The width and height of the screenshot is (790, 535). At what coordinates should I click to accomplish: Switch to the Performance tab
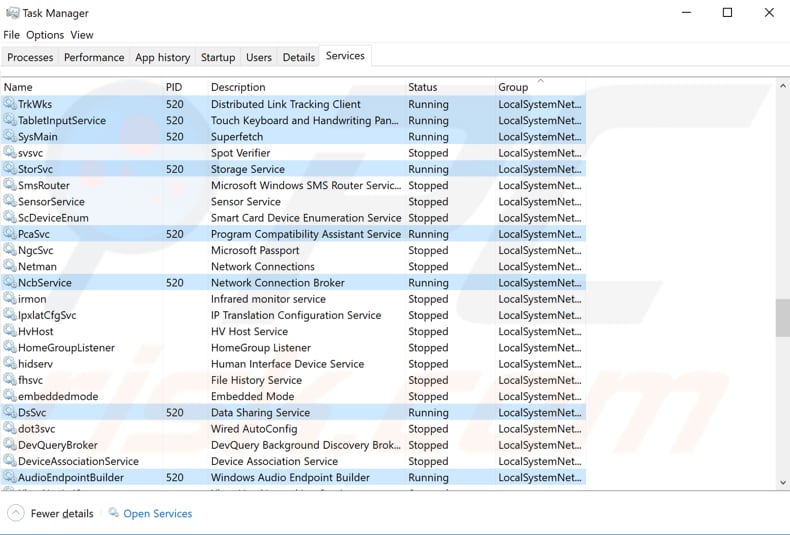pos(94,58)
